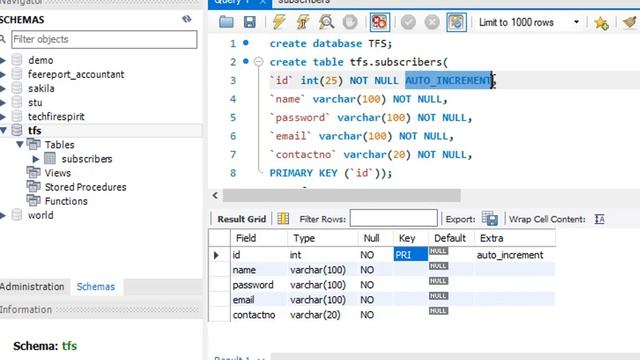Sort by the Key column header
The image size is (640, 360).
(x=411, y=238)
